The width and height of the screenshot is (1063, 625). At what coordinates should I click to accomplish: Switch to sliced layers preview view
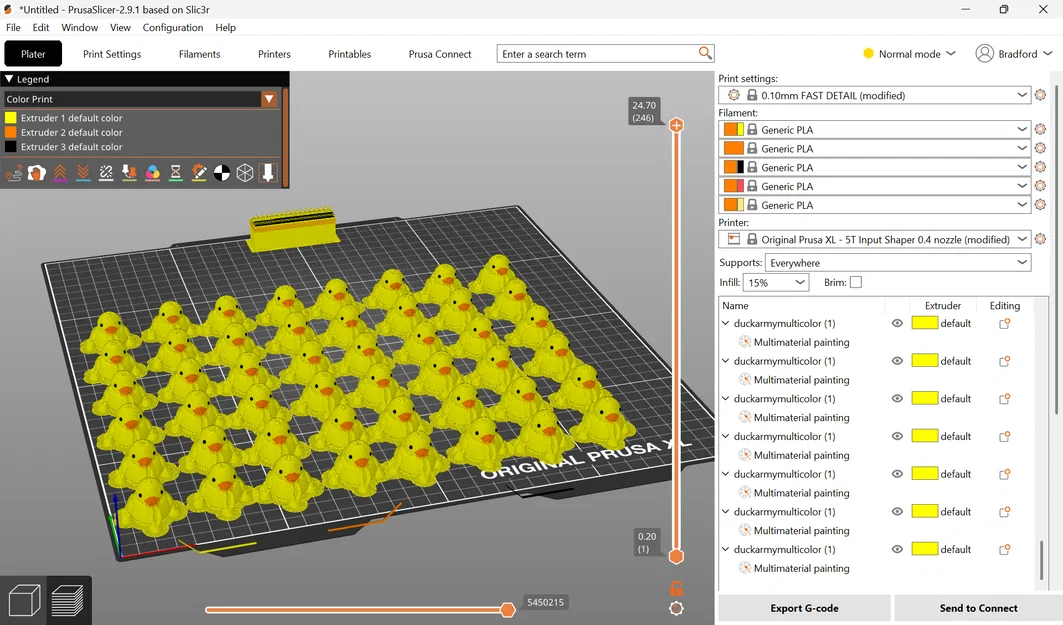(67, 601)
